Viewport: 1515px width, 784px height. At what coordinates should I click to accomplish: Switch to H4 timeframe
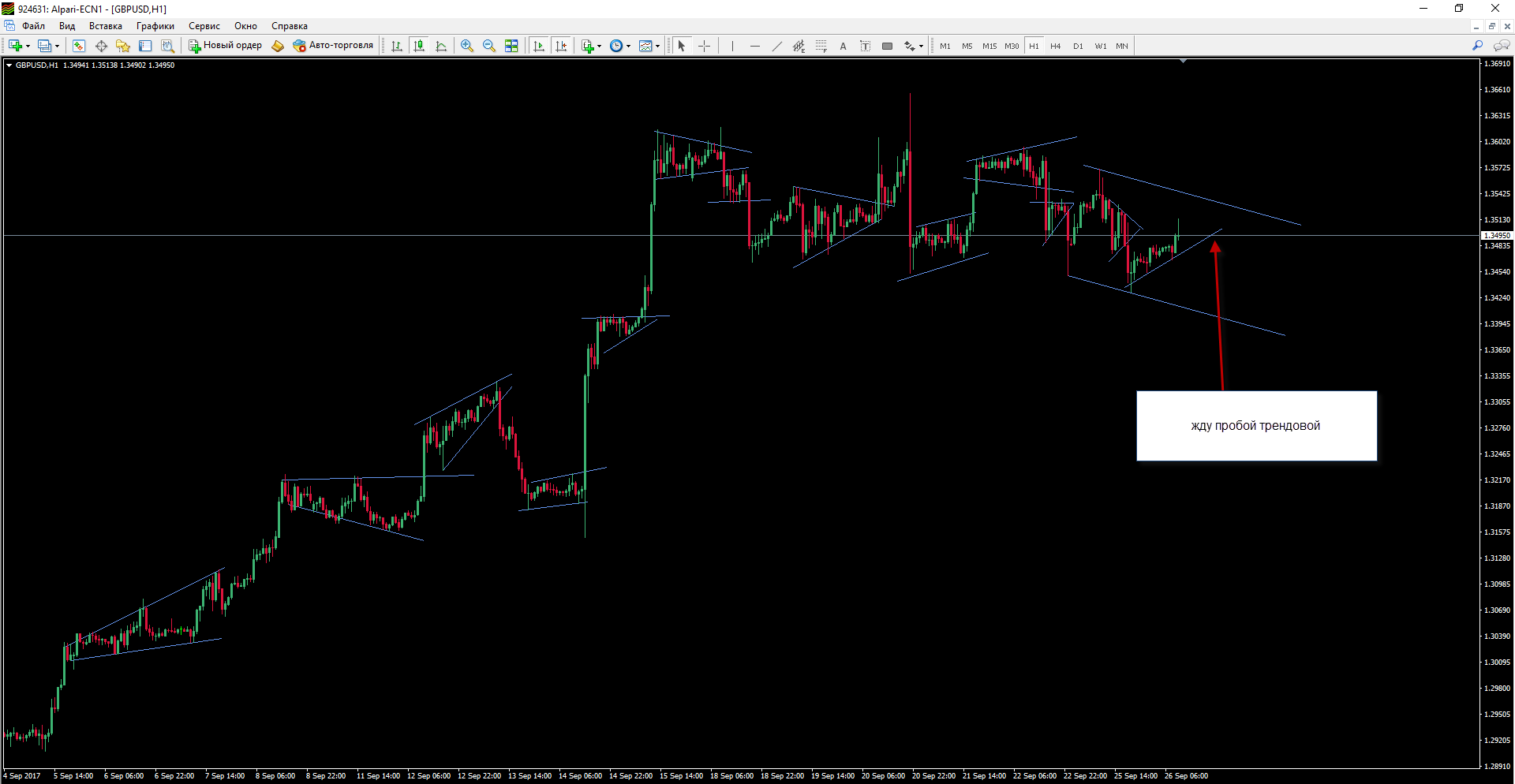point(1056,46)
